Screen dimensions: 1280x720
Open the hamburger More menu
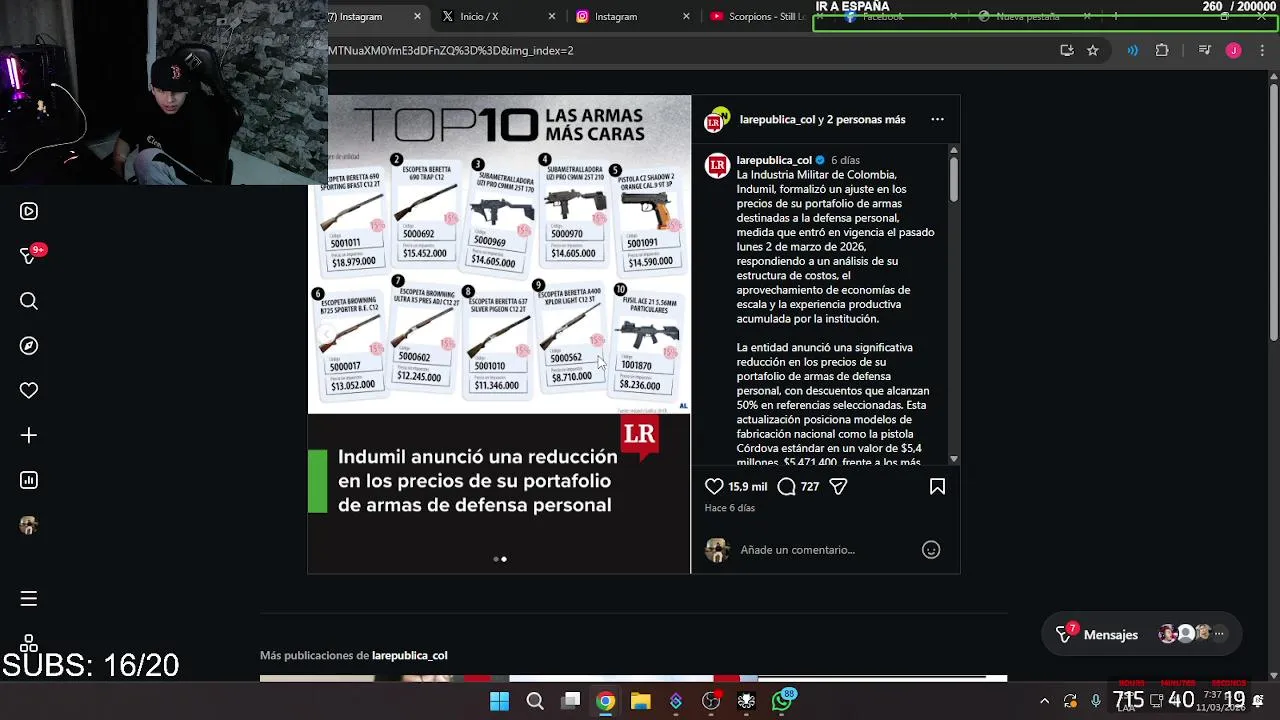(29, 599)
